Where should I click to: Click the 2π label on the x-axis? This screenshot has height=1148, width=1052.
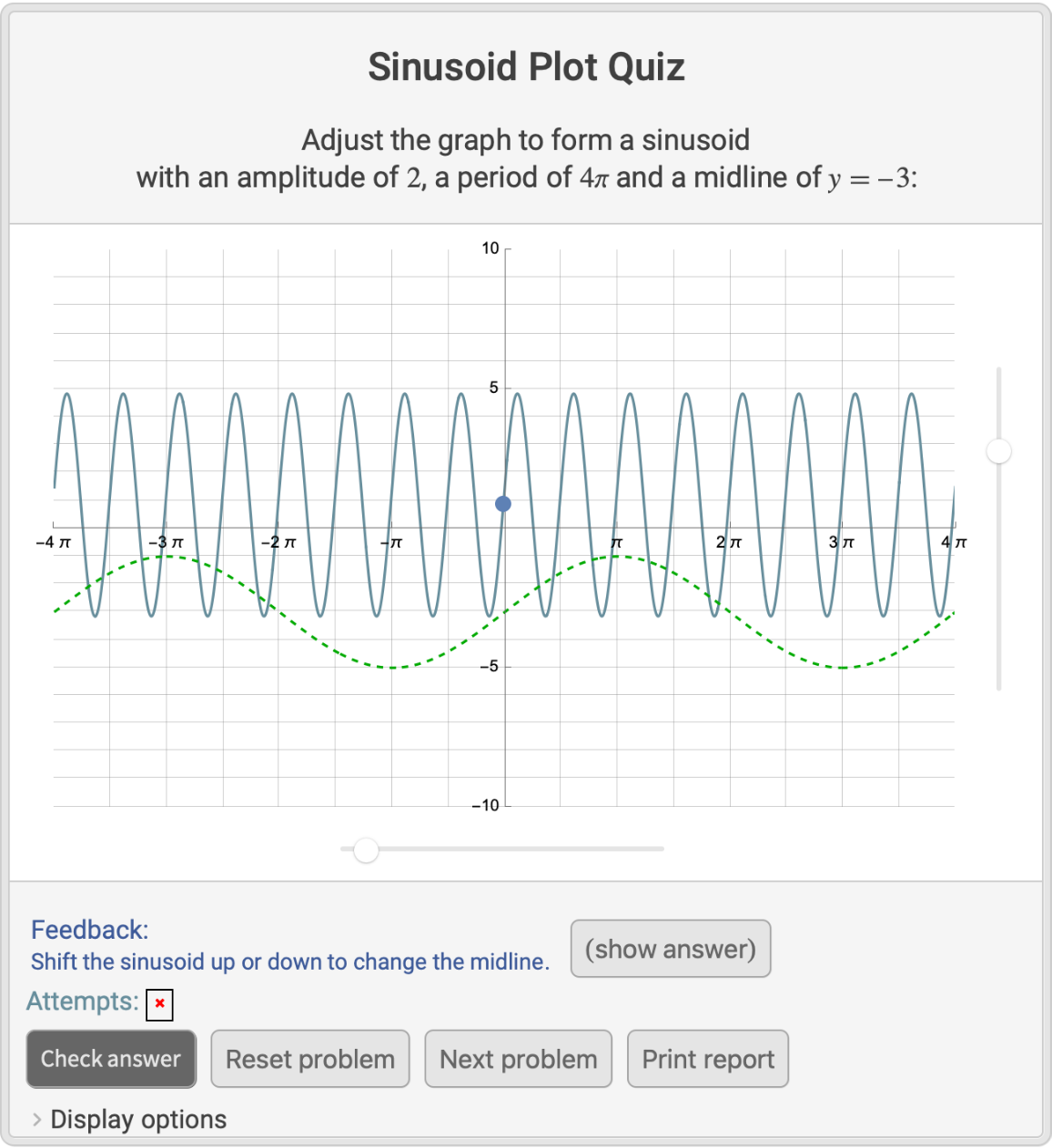pos(728,542)
